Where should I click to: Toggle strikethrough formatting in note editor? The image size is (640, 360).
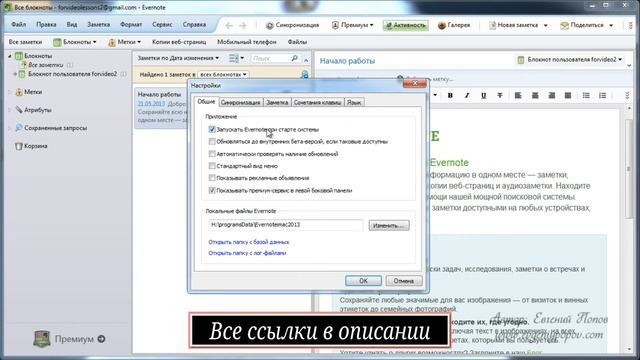(500, 96)
